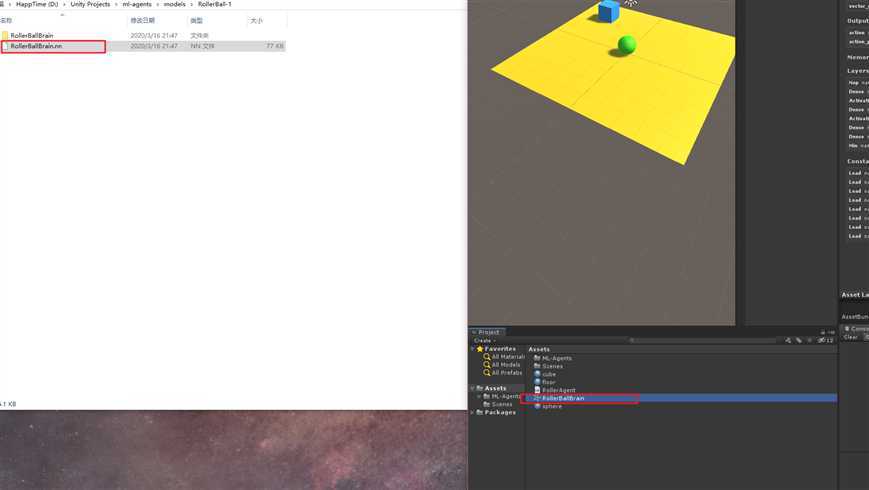Image resolution: width=869 pixels, height=490 pixels.
Task: Open the chevron after models
Action: point(192,4)
